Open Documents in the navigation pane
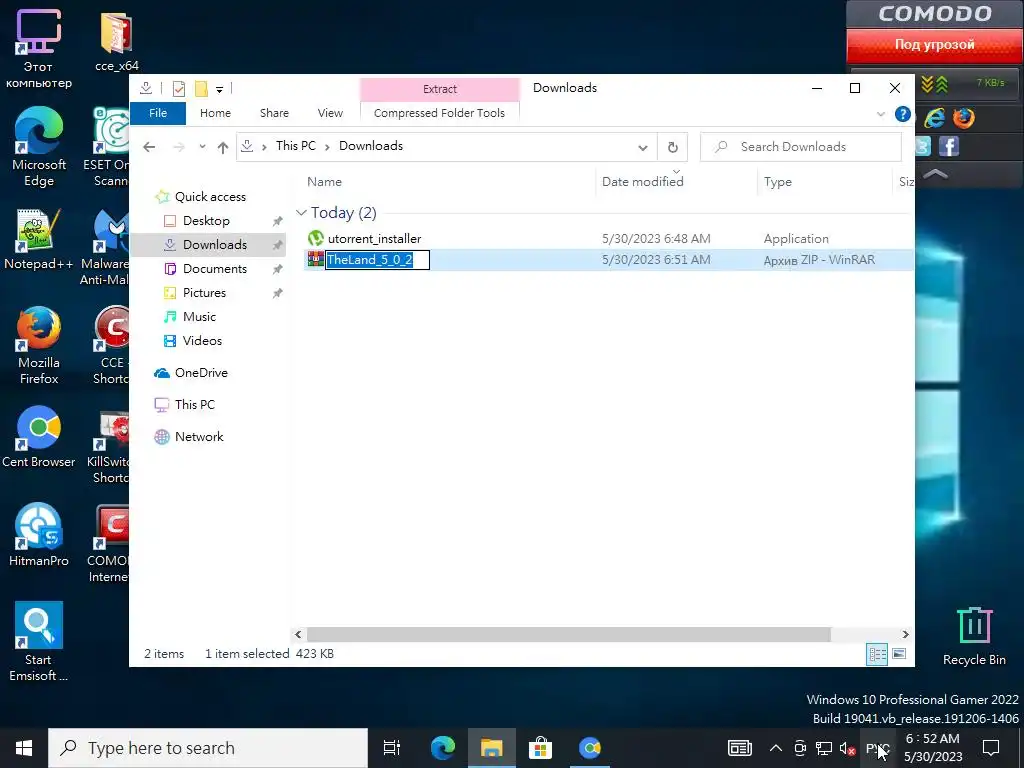The height and width of the screenshot is (768, 1024). point(215,268)
